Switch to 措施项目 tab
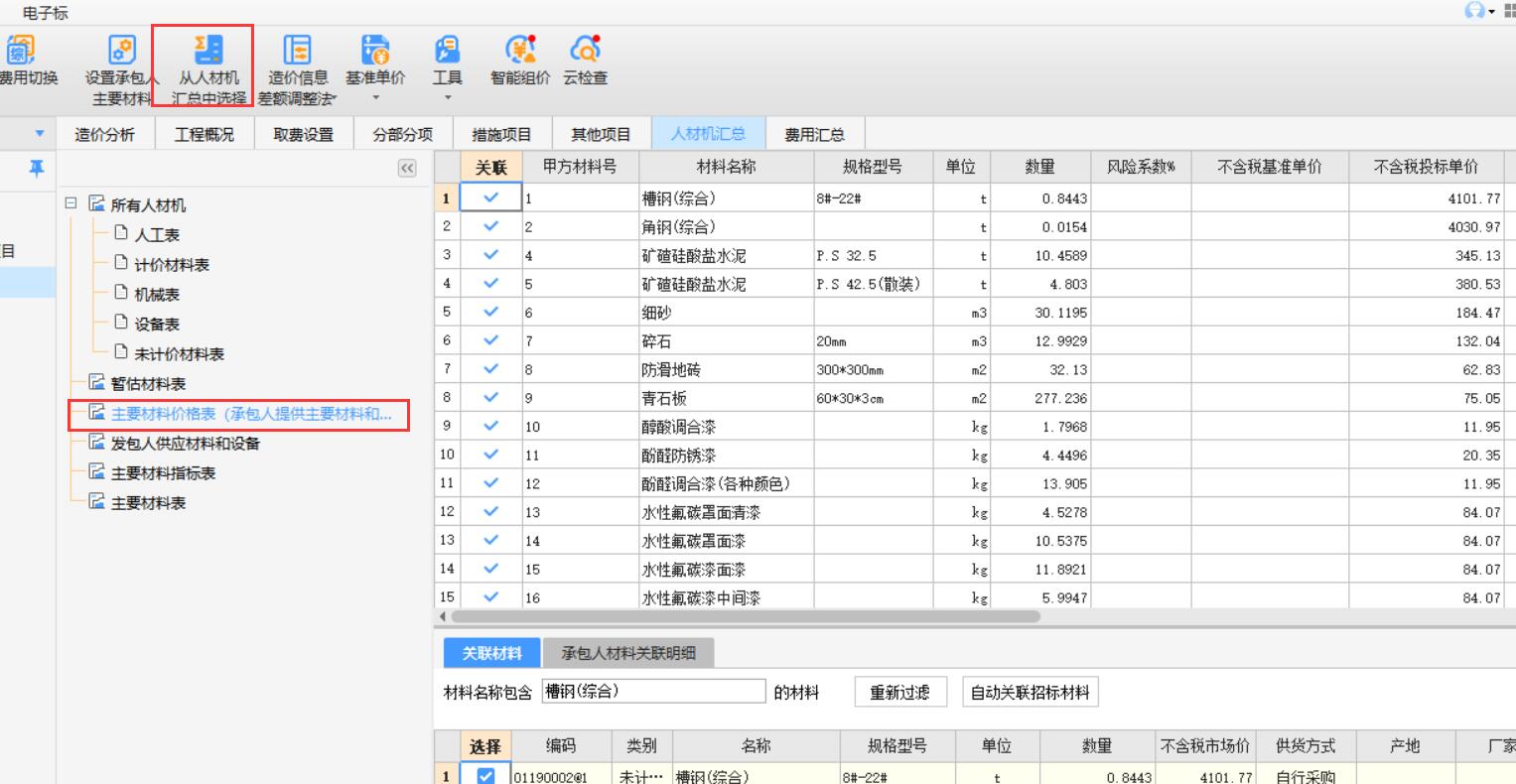The width and height of the screenshot is (1516, 784). click(501, 134)
